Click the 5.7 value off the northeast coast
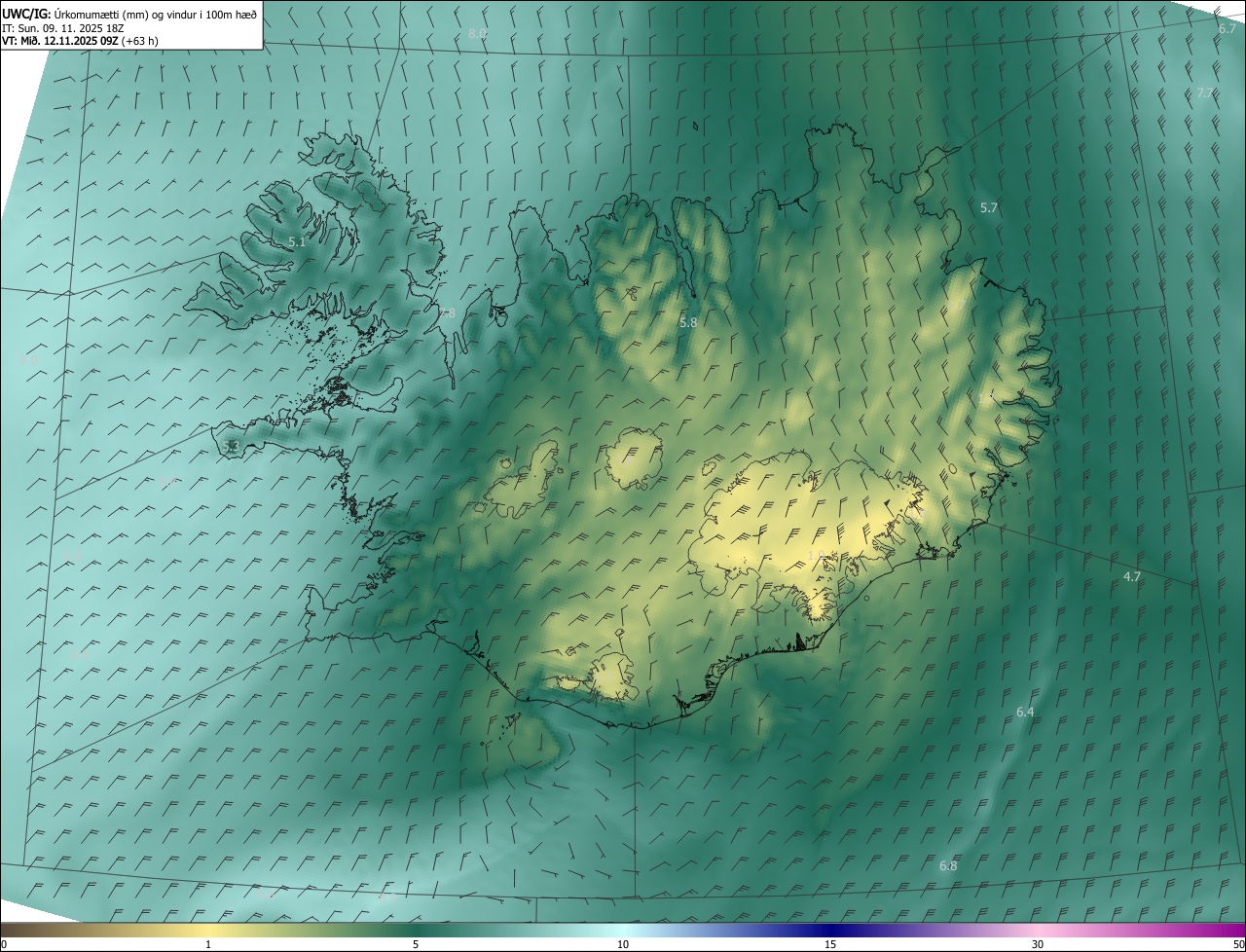 [989, 208]
